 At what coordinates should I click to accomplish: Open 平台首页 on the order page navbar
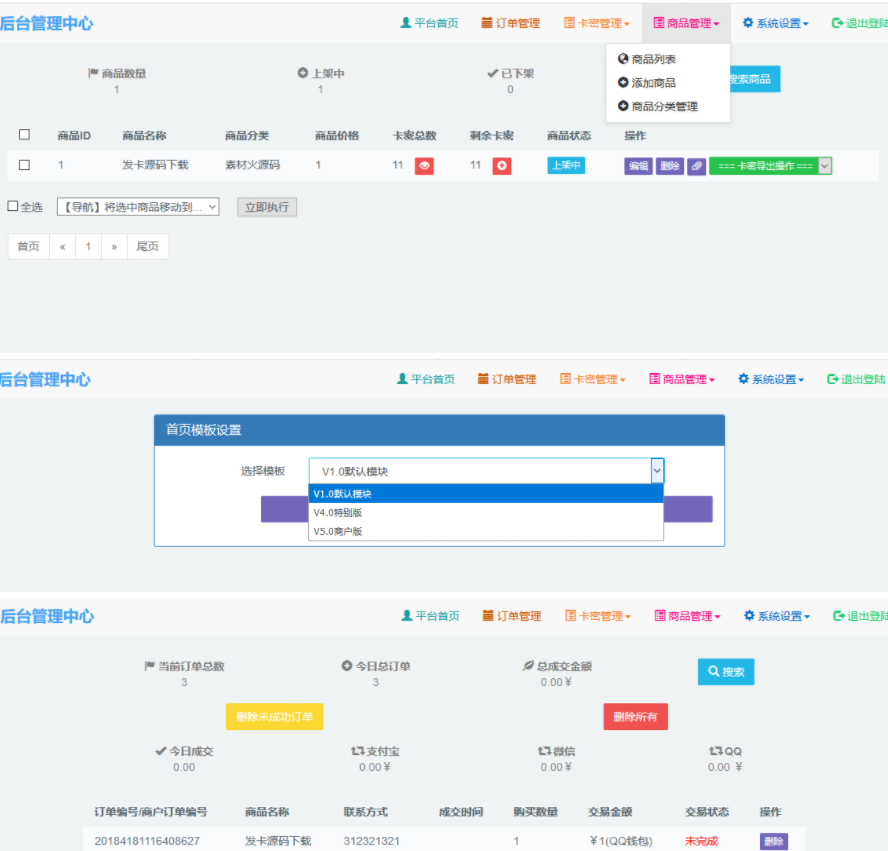[x=430, y=615]
